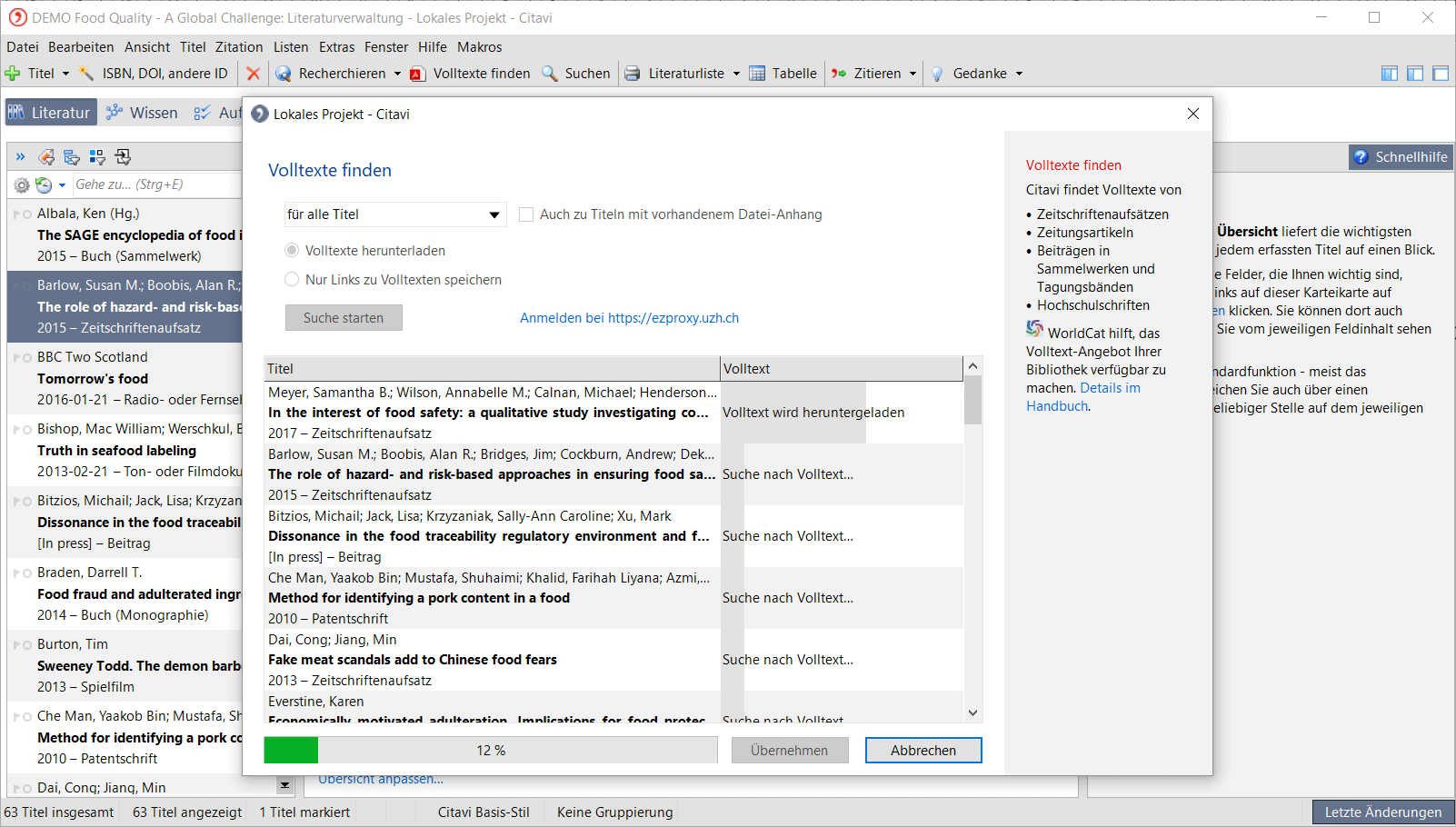The width and height of the screenshot is (1456, 827).
Task: Toggle the read-status circle for BBC Two Scotland
Action: 27,358
